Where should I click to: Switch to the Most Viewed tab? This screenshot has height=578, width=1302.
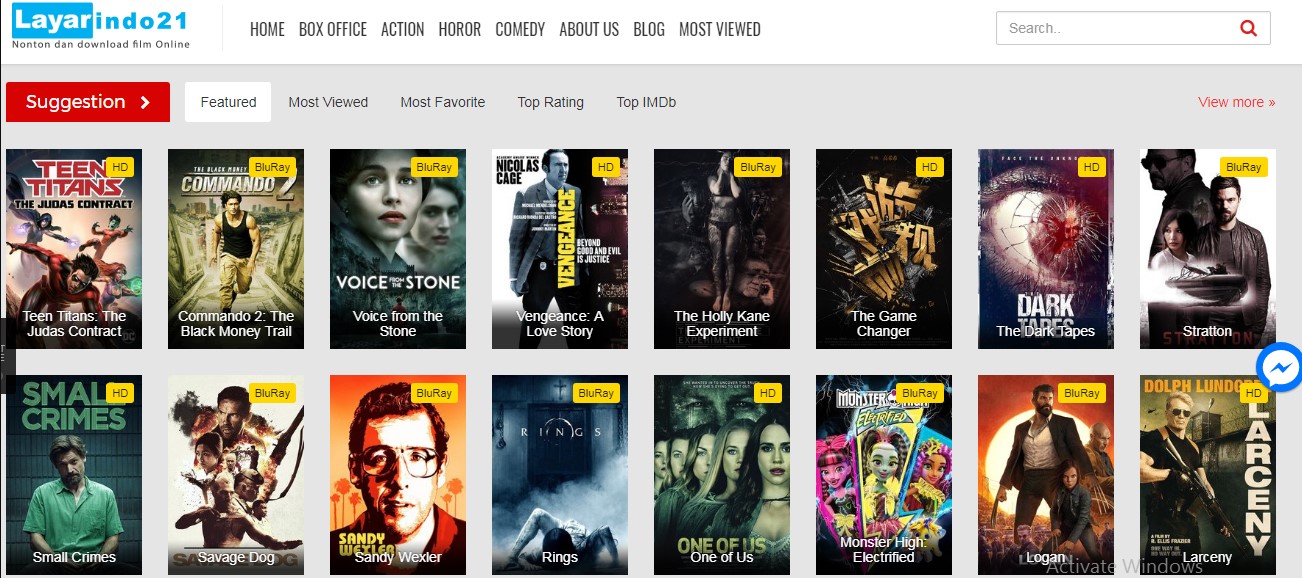point(328,102)
